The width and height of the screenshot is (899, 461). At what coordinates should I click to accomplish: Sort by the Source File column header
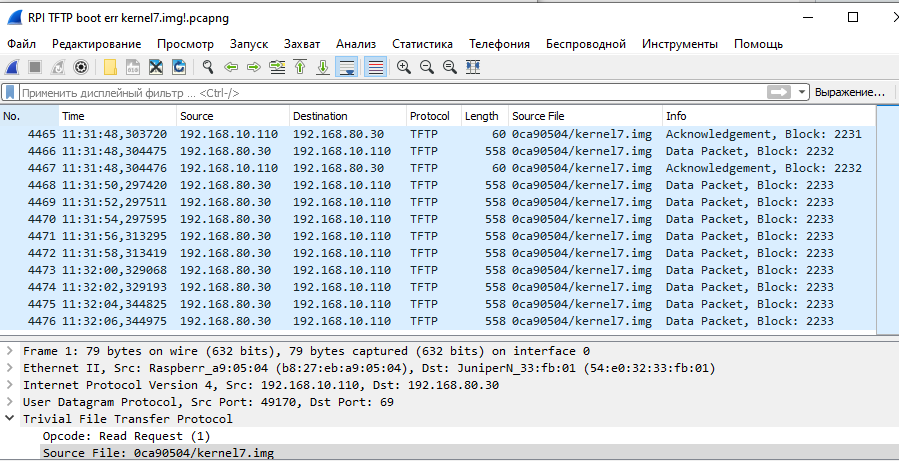pos(585,116)
